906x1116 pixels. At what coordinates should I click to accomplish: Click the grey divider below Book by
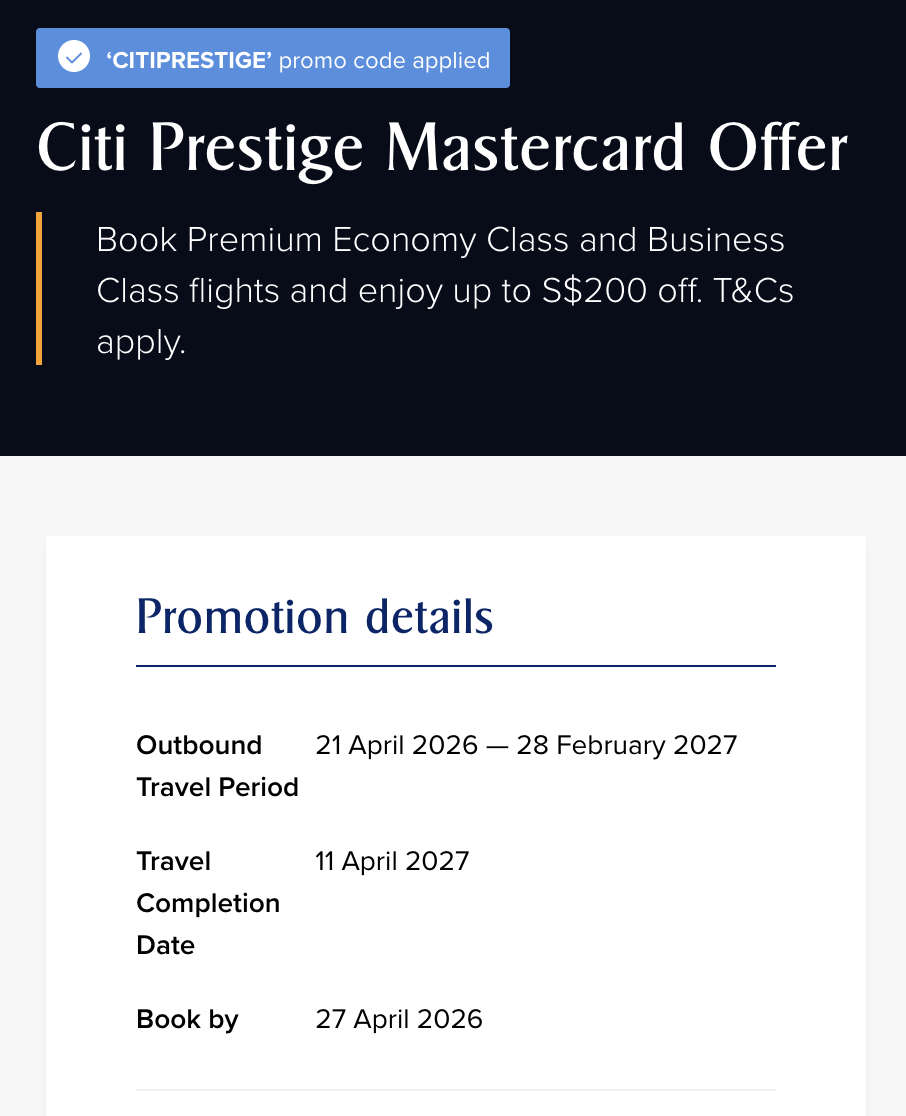click(456, 1089)
